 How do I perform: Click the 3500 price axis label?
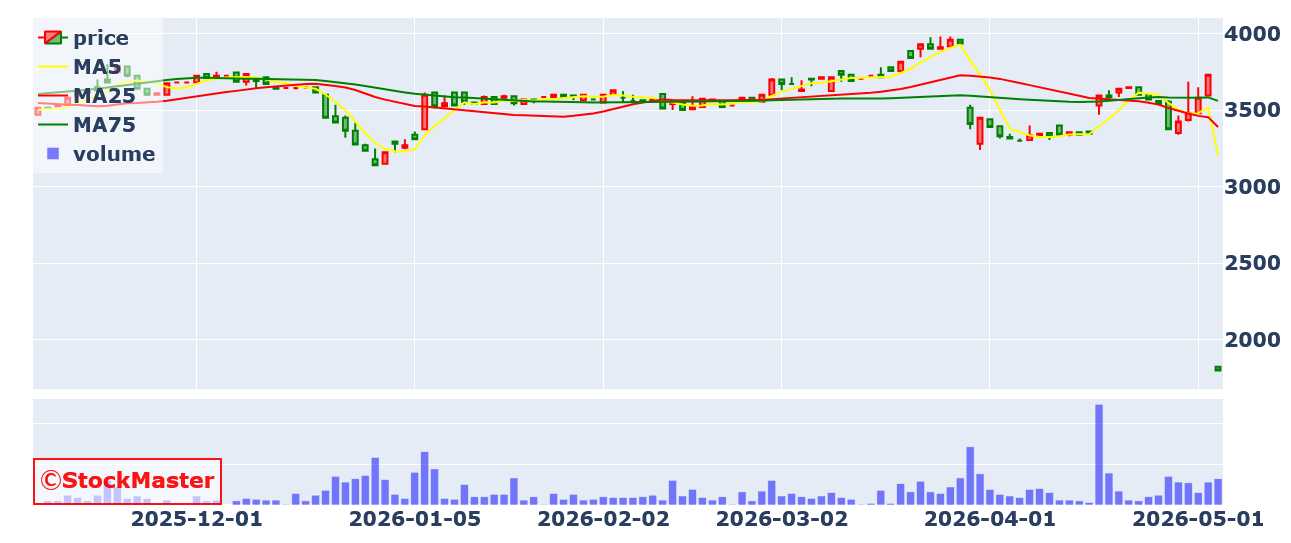(x=1255, y=110)
